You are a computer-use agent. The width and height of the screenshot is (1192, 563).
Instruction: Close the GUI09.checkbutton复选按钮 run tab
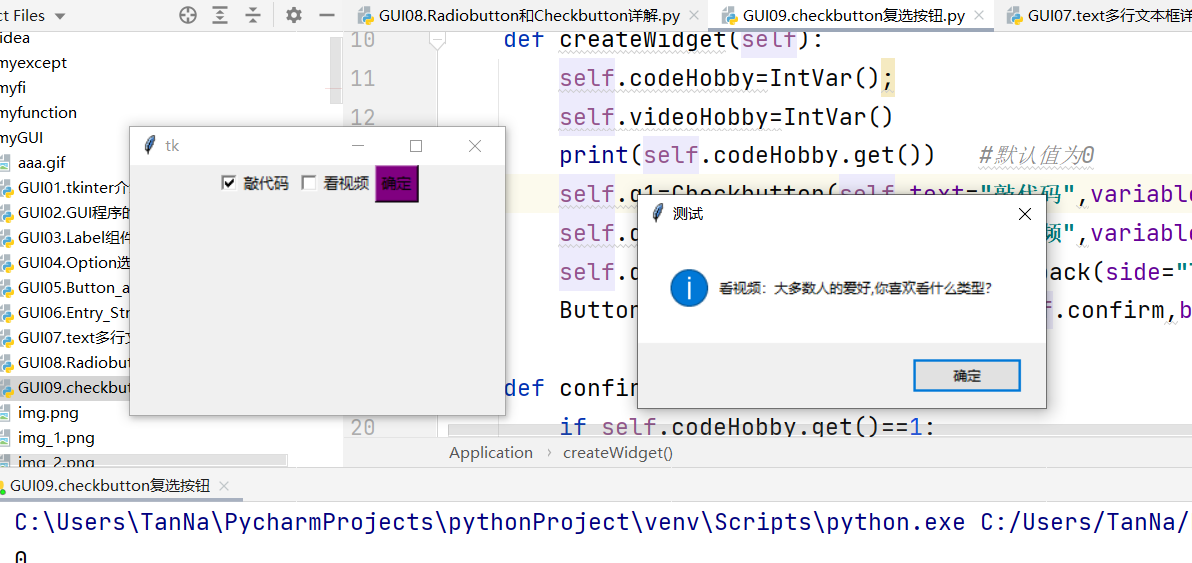pyautogui.click(x=224, y=487)
